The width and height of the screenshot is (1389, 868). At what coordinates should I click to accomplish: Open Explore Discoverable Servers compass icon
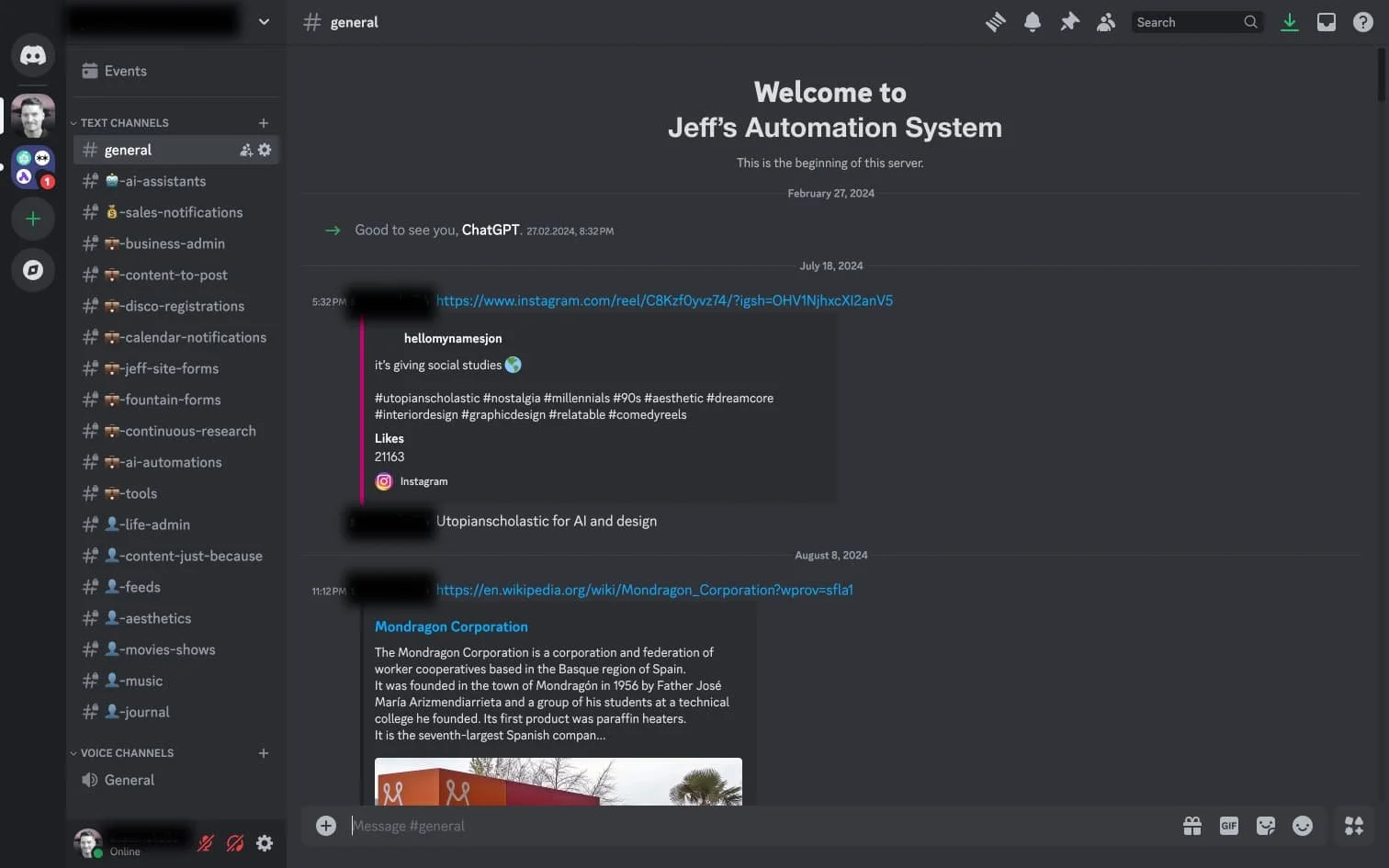(x=33, y=270)
